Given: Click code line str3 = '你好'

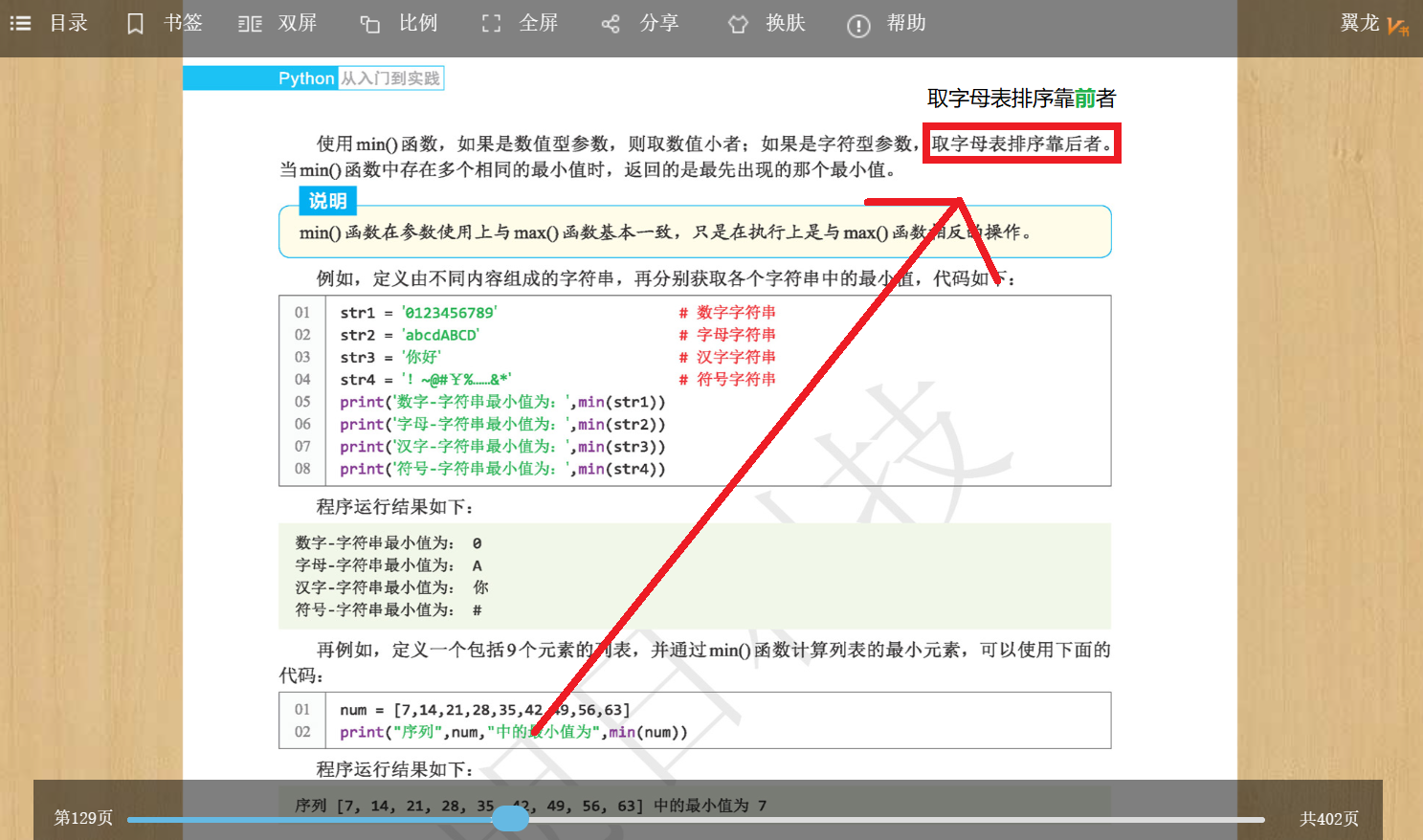Looking at the screenshot, I should [x=390, y=357].
